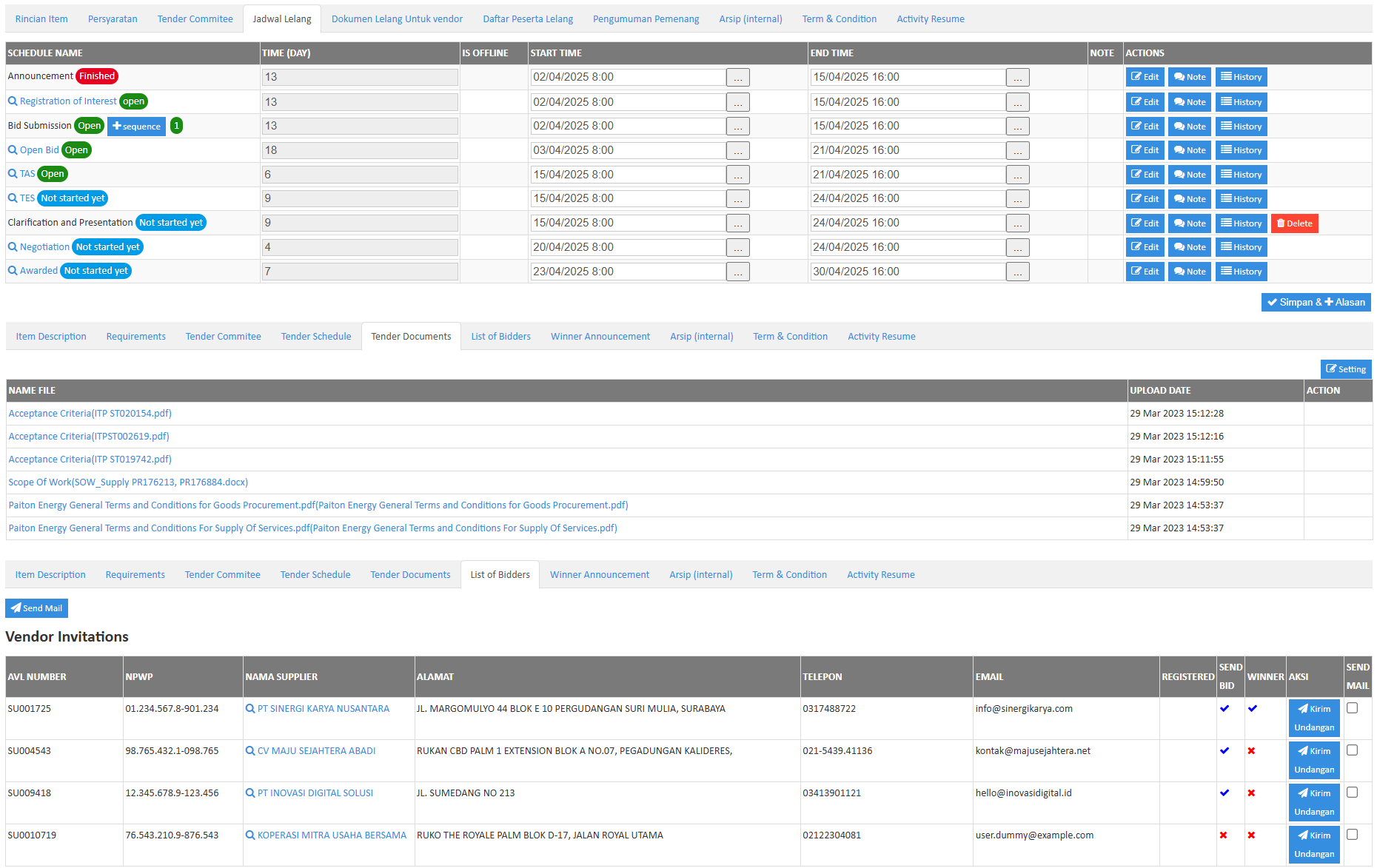Delete the Clarification and Presentation schedule
Image resolution: width=1377 pixels, height=868 pixels.
(x=1294, y=223)
